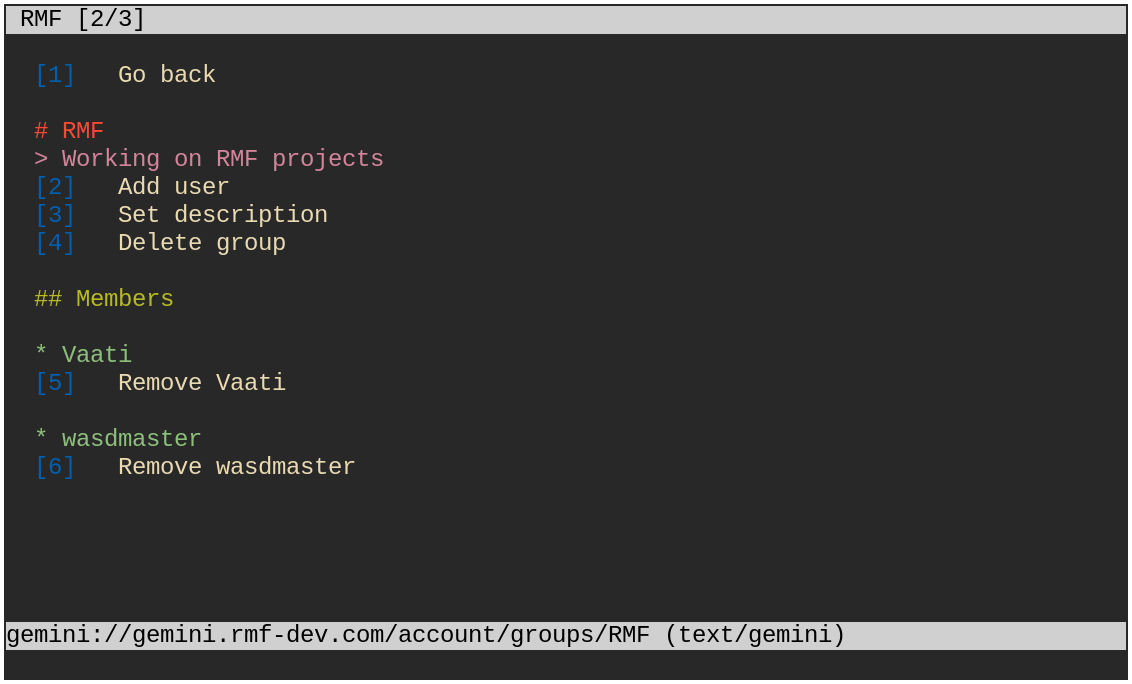Select the ## Members heading
This screenshot has height=684, width=1132.
104,298
